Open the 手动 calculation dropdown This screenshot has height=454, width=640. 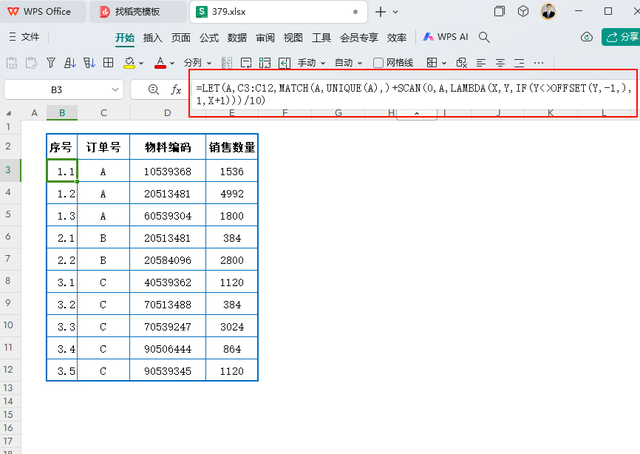pos(311,63)
